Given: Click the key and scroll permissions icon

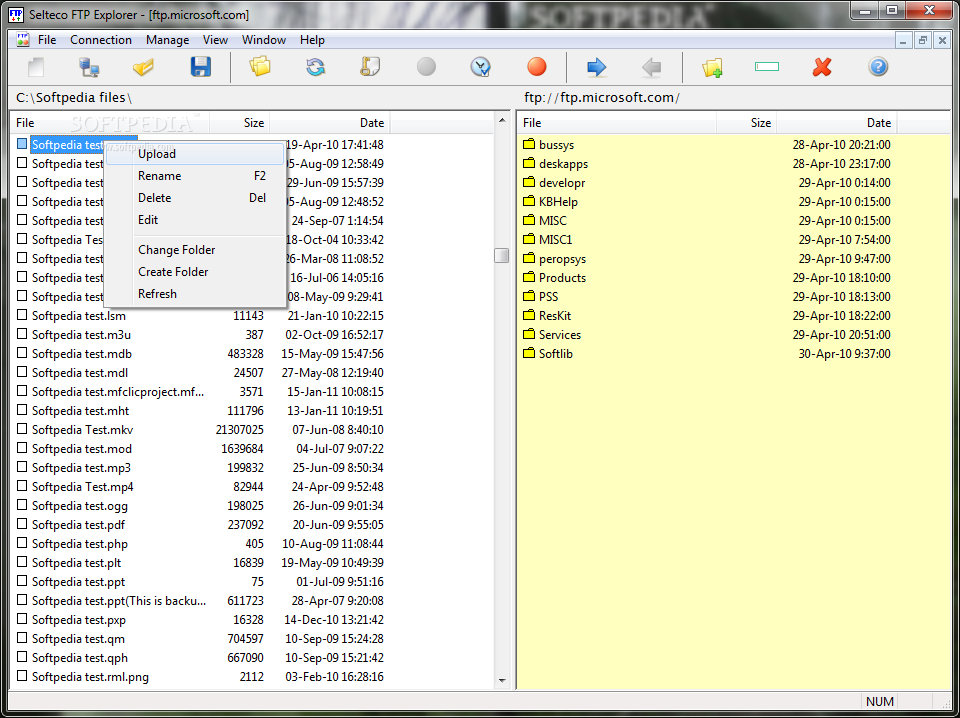Looking at the screenshot, I should click(370, 67).
